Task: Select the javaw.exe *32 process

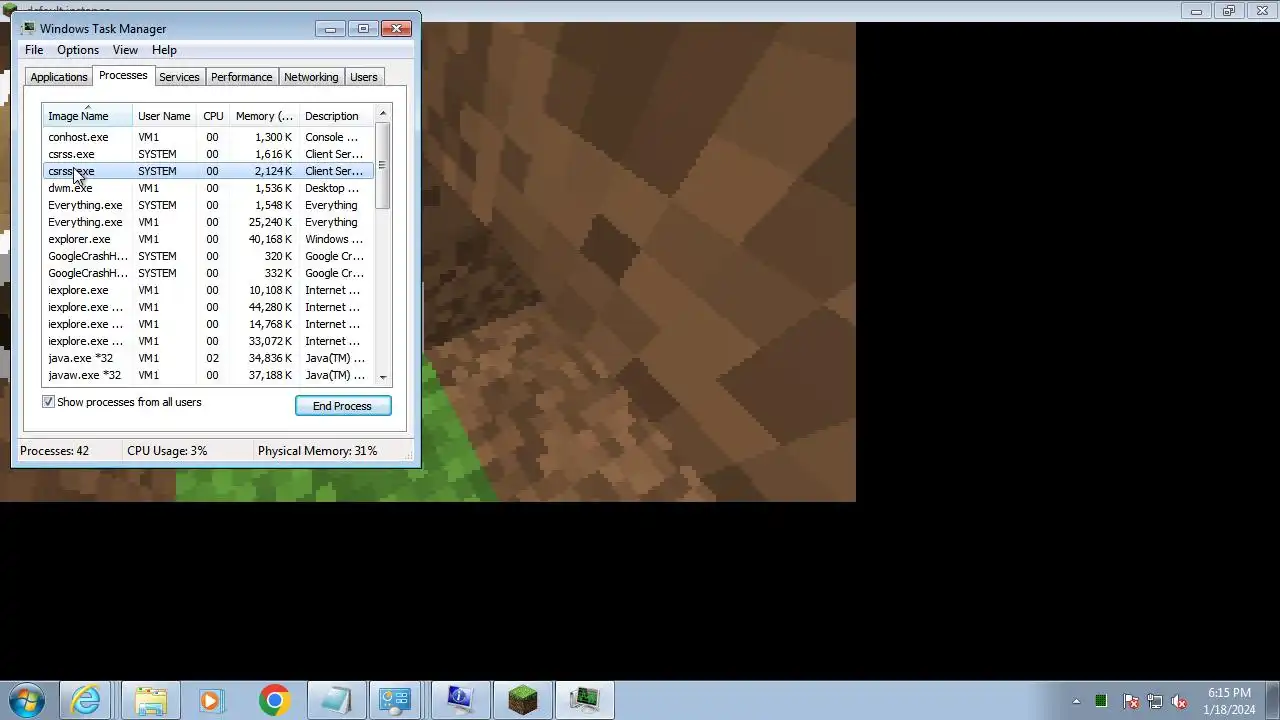Action: tap(208, 375)
